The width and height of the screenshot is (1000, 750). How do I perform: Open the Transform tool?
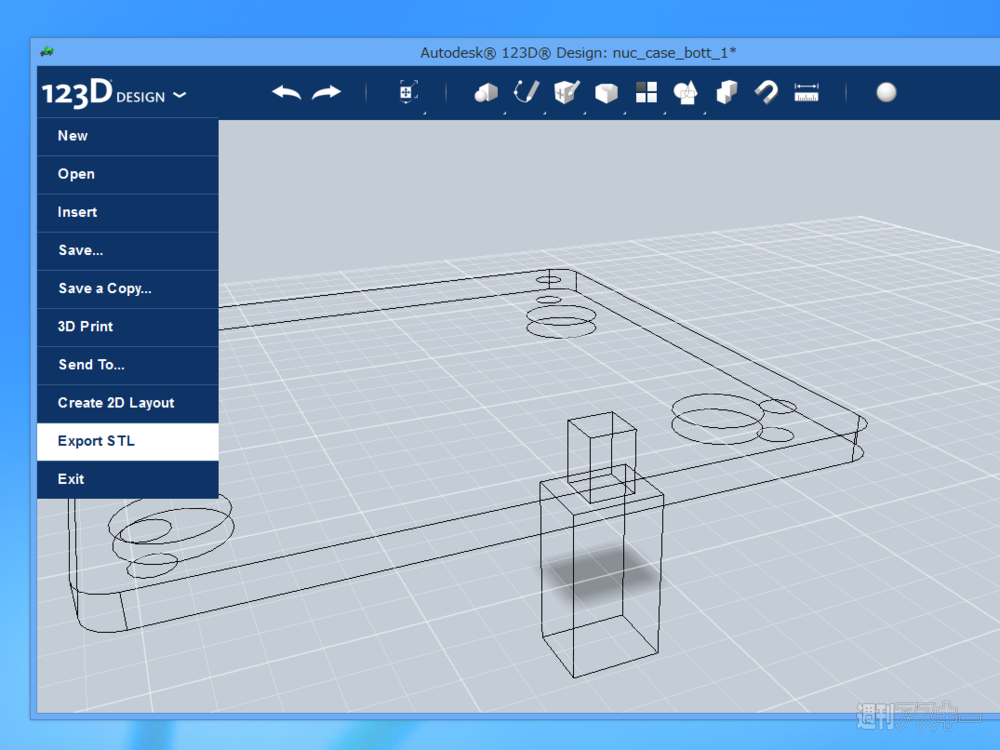point(406,93)
